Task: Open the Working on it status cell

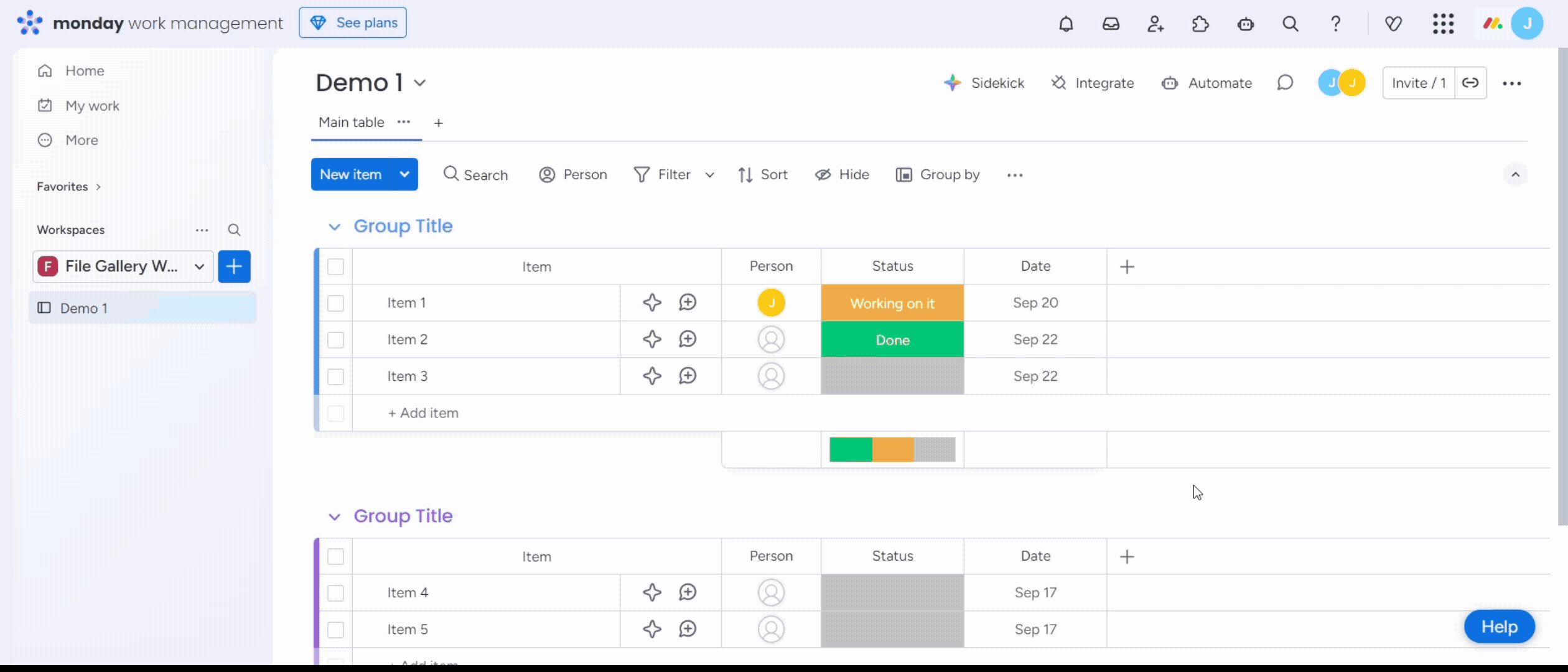Action: click(x=892, y=303)
